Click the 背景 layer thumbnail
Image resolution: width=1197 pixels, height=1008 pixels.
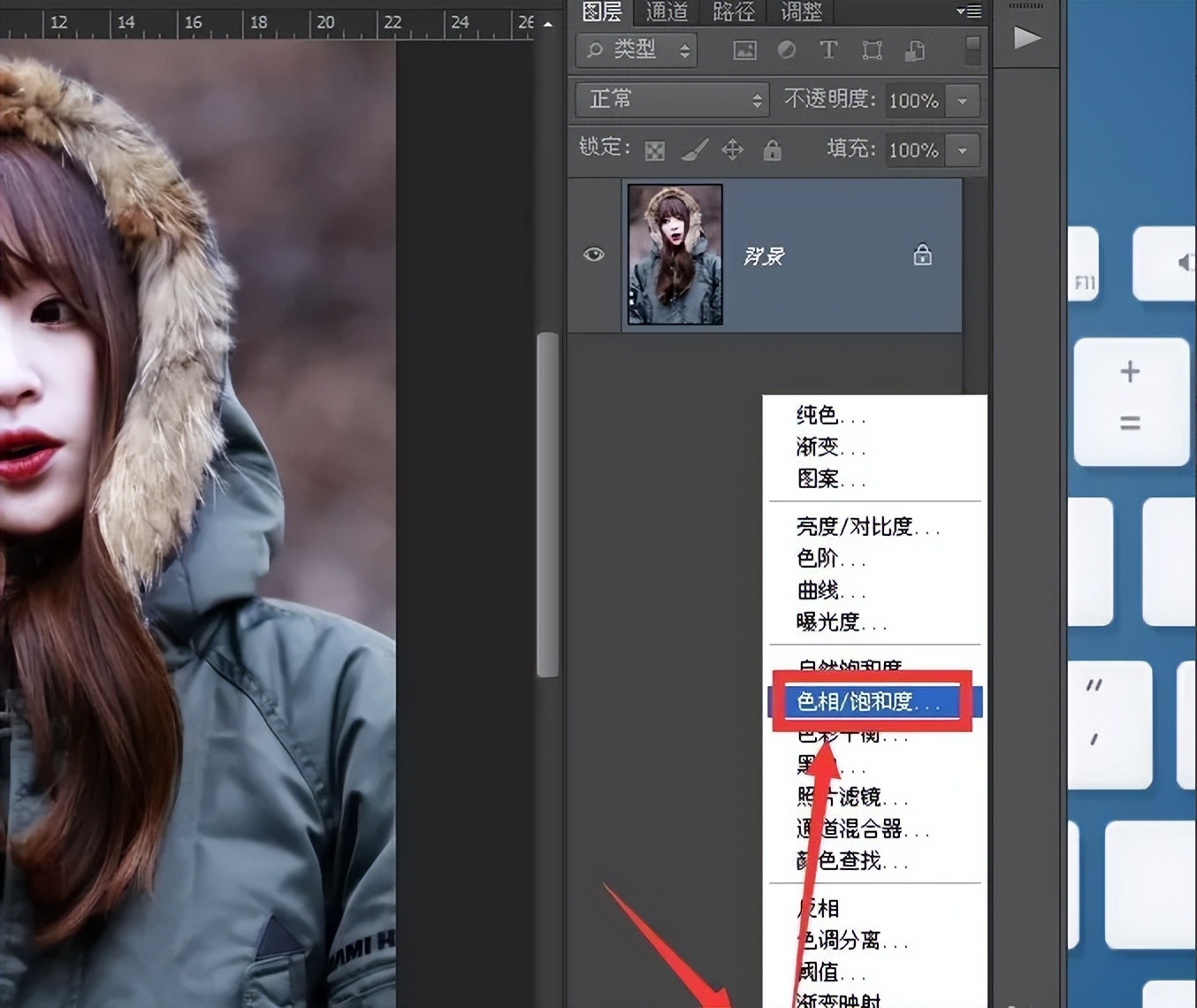coord(675,255)
